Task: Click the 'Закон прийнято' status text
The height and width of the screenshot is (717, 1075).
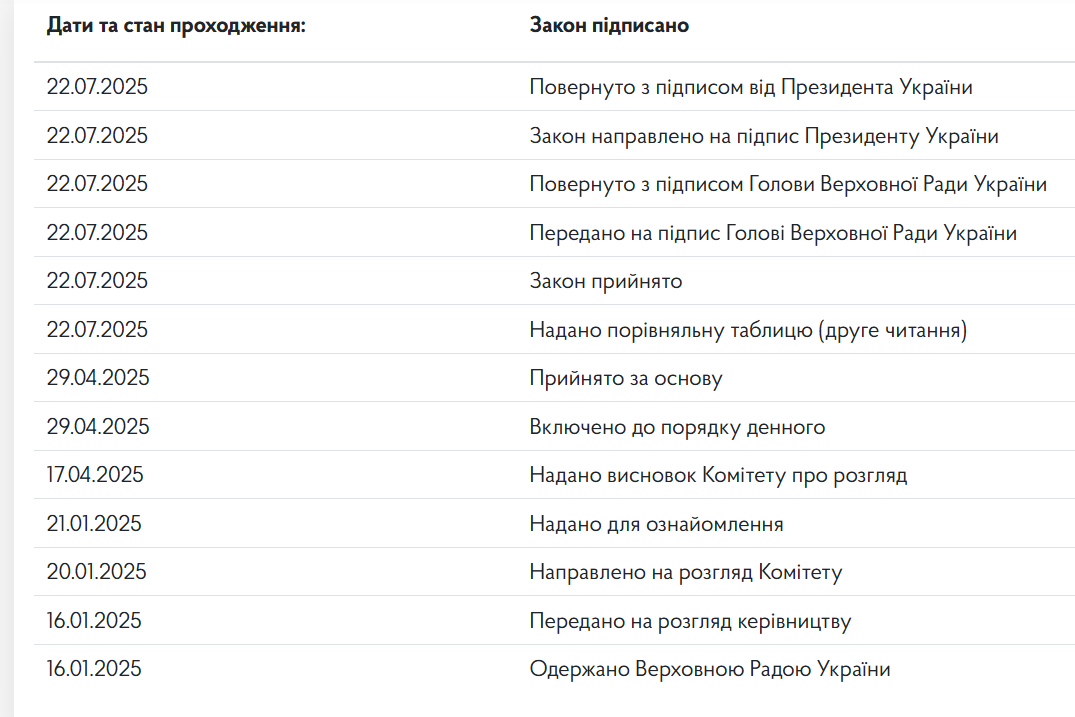Action: tap(606, 281)
